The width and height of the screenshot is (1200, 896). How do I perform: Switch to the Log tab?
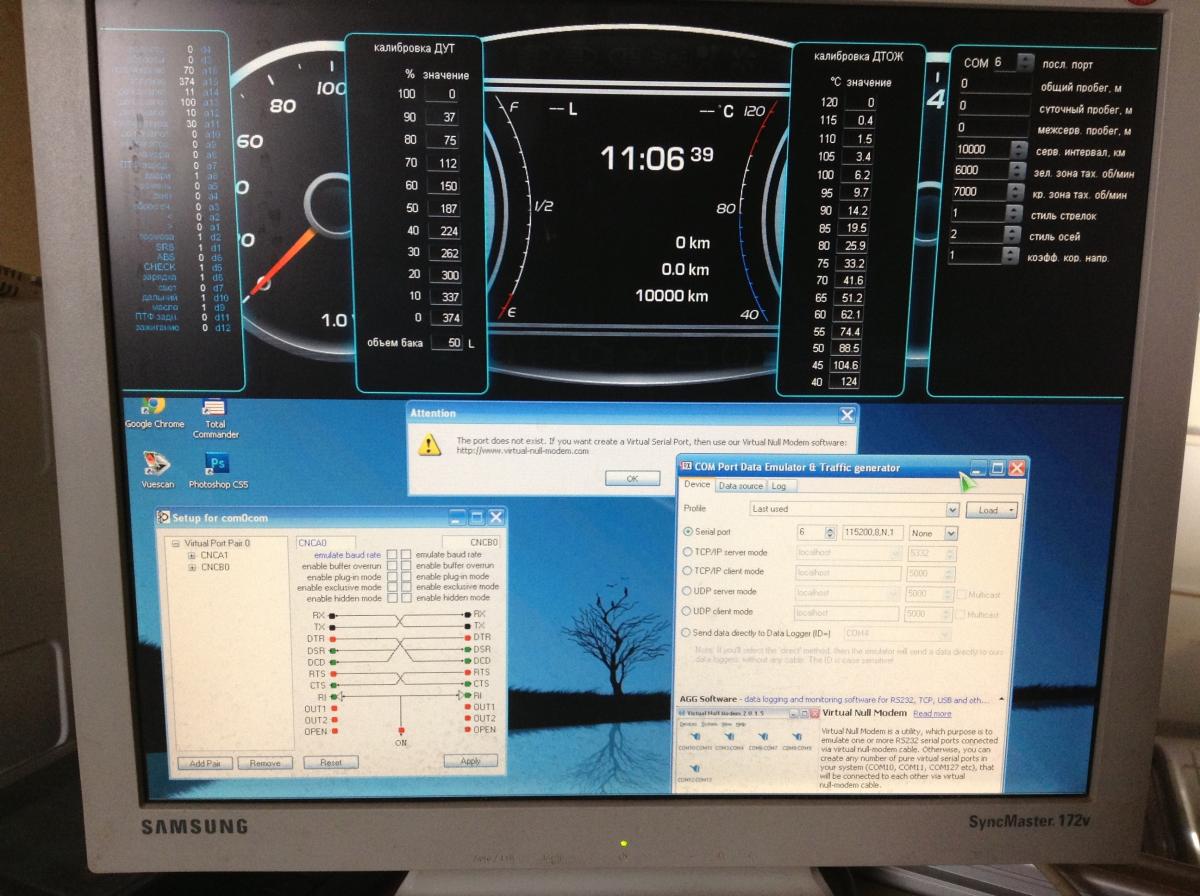pos(779,486)
